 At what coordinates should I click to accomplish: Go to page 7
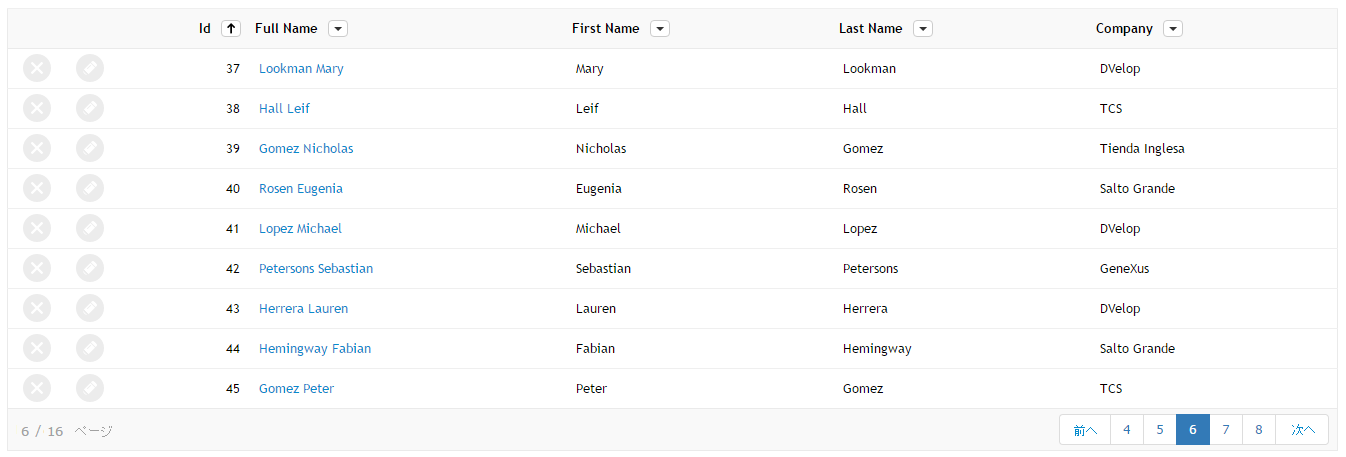[1226, 429]
